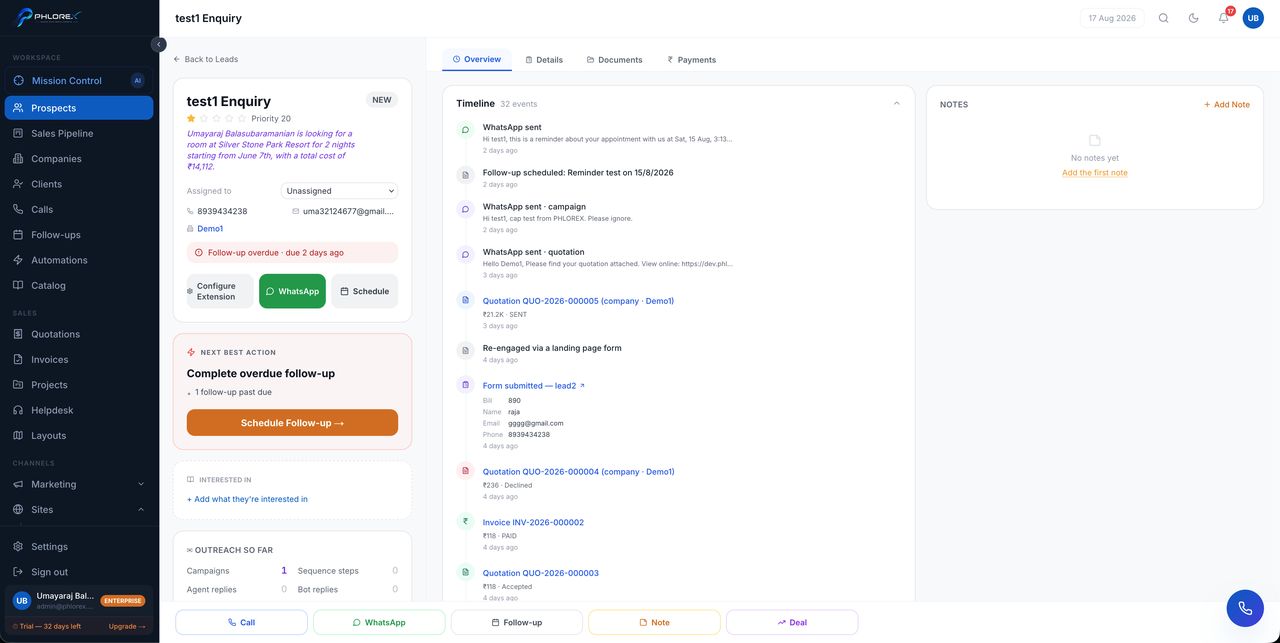The width and height of the screenshot is (1280, 643).
Task: Click the first WhatsApp sent timeline icon
Action: click(465, 130)
